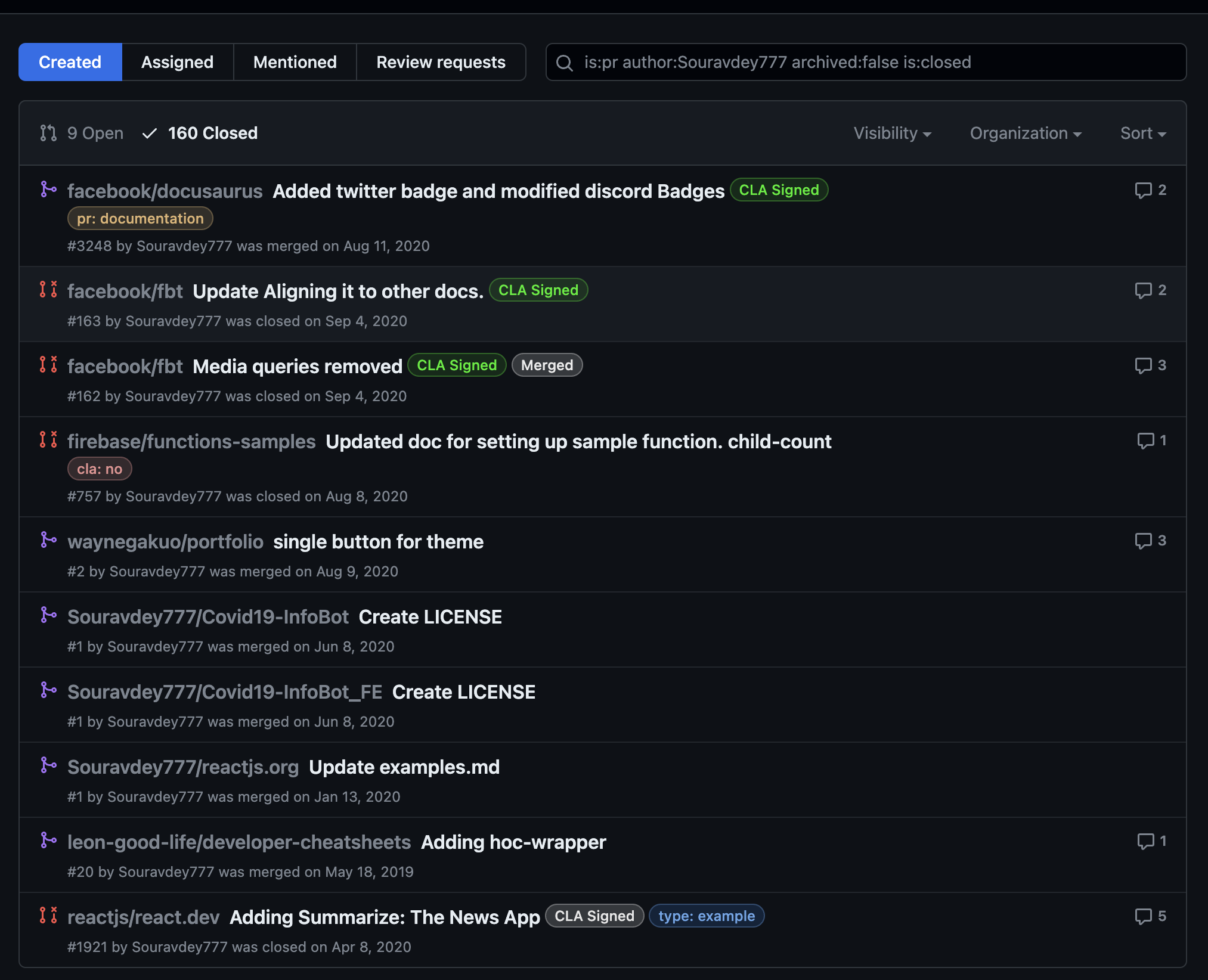Open 'Added twitter badge and modified discord Badges'
1208x980 pixels.
click(498, 191)
